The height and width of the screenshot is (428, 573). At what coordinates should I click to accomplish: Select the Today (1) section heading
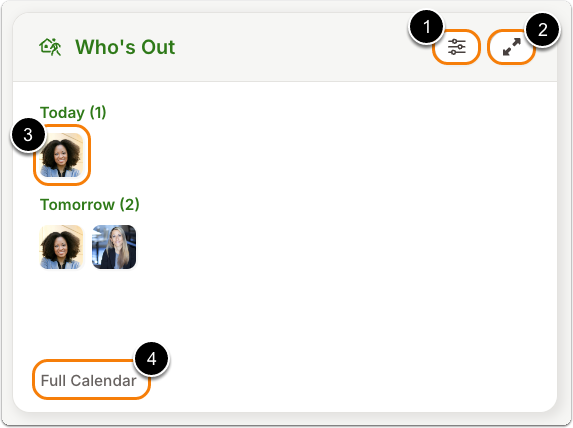click(73, 112)
